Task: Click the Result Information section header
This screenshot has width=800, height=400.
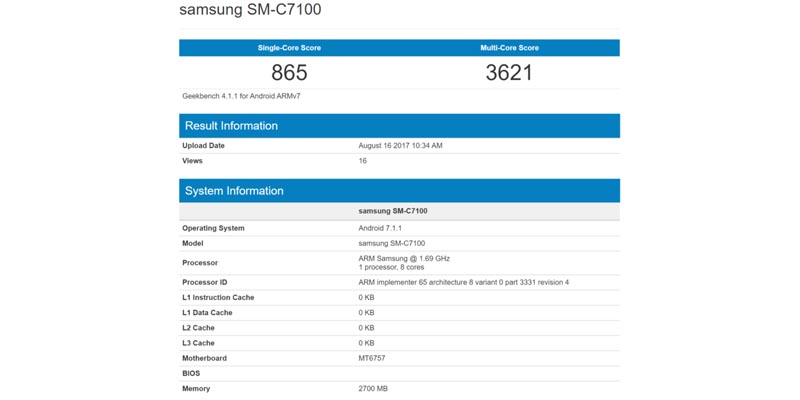Action: (231, 126)
